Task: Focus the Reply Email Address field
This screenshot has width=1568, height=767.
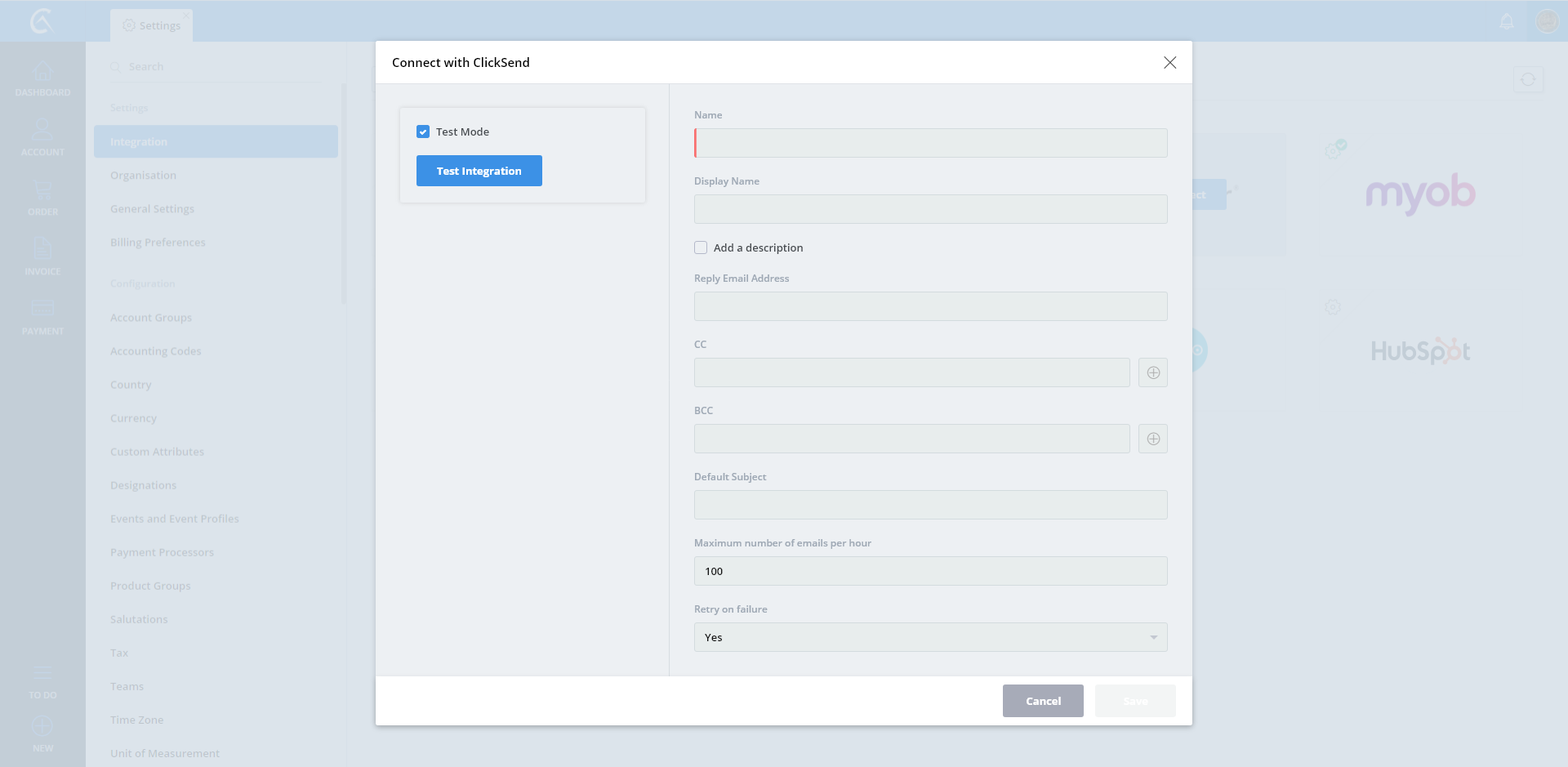Action: pos(930,306)
